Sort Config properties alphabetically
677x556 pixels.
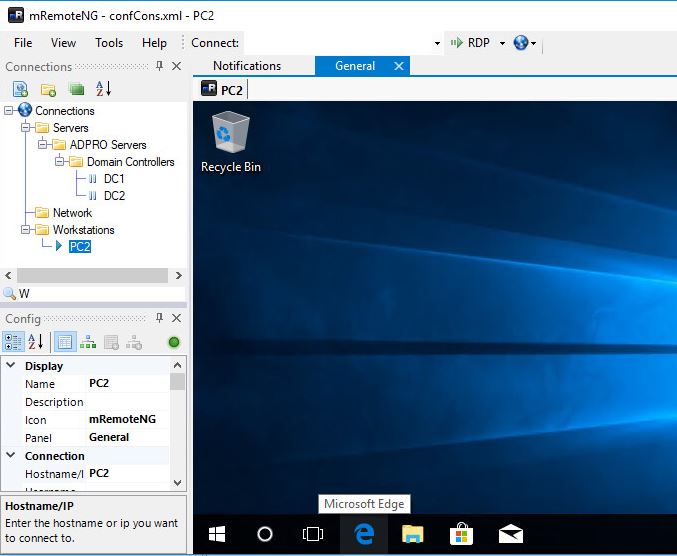click(x=36, y=342)
